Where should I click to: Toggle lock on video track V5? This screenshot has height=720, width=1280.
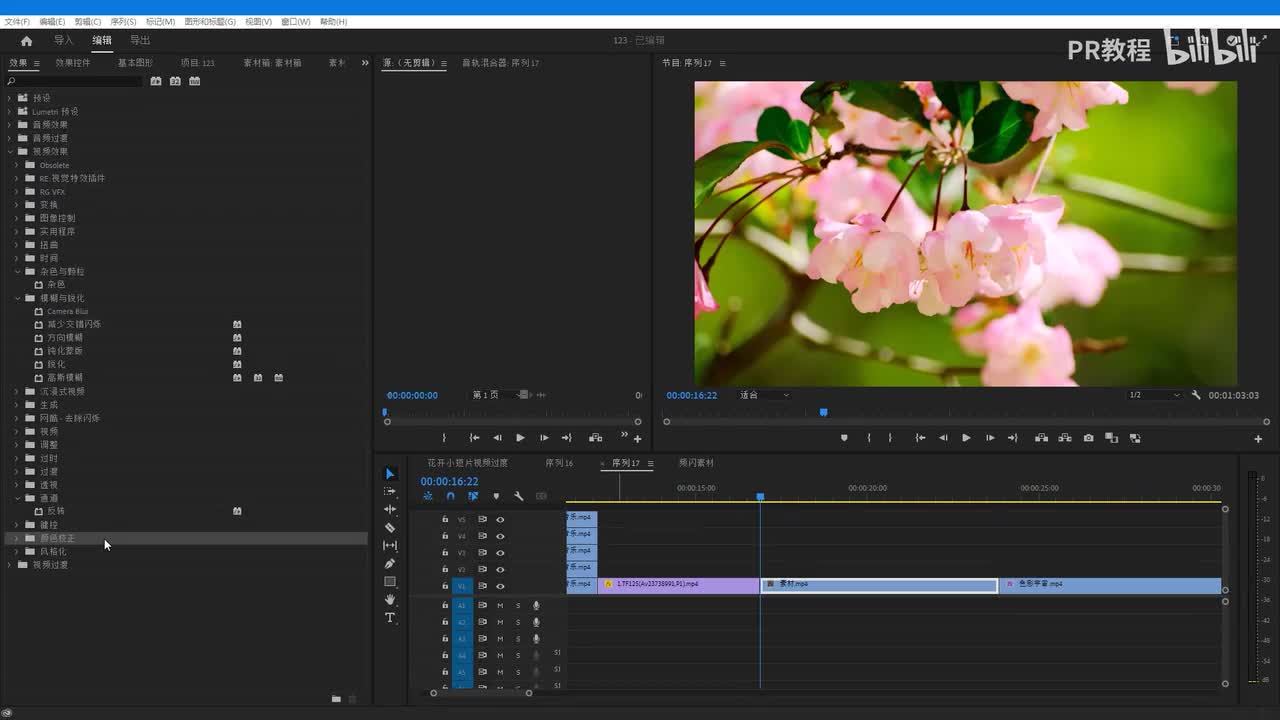445,519
